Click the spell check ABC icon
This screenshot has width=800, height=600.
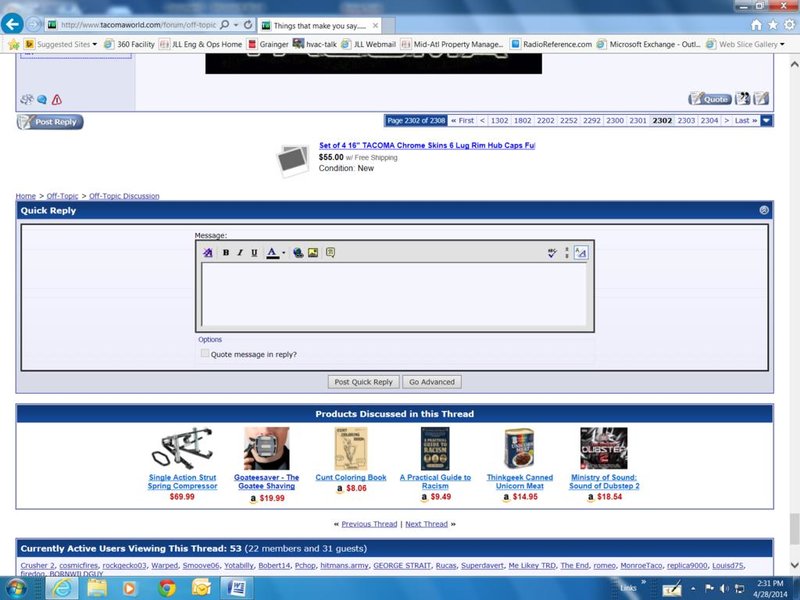tap(552, 253)
